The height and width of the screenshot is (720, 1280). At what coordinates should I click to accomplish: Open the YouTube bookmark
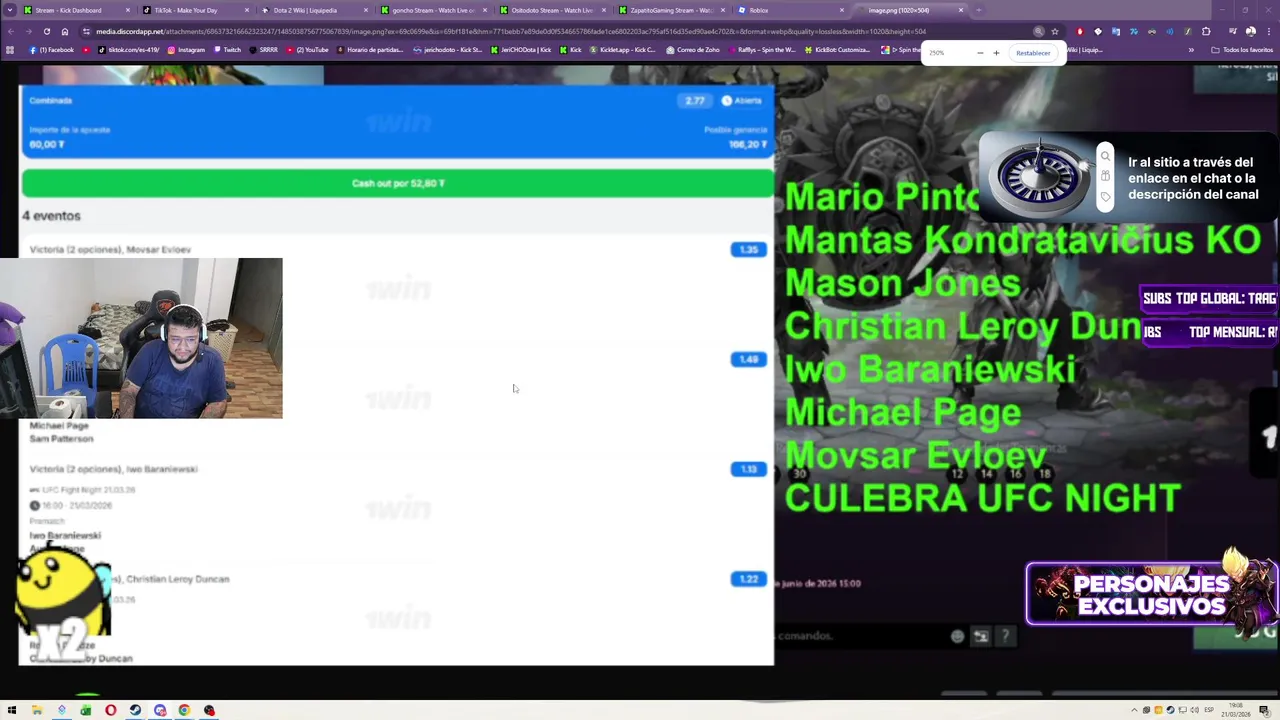tap(308, 49)
